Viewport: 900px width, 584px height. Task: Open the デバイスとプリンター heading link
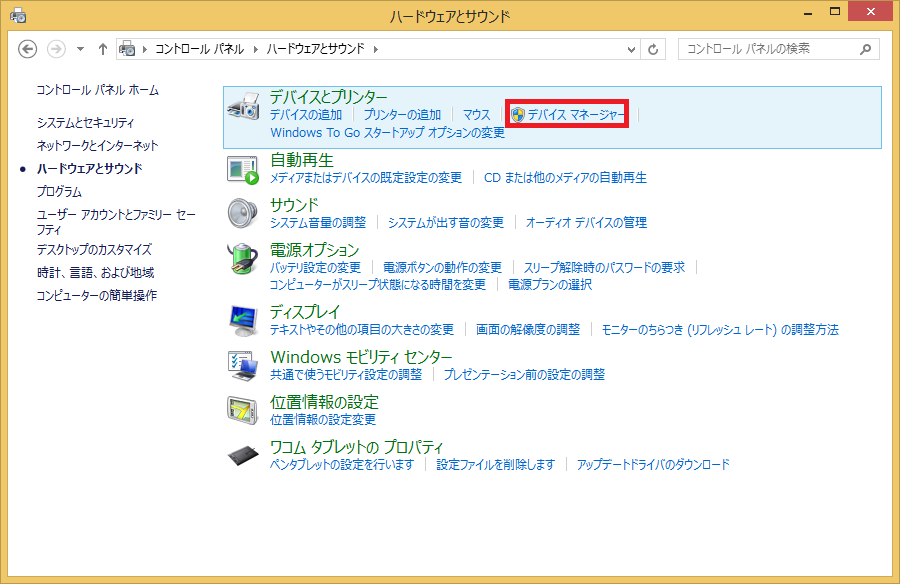click(329, 97)
